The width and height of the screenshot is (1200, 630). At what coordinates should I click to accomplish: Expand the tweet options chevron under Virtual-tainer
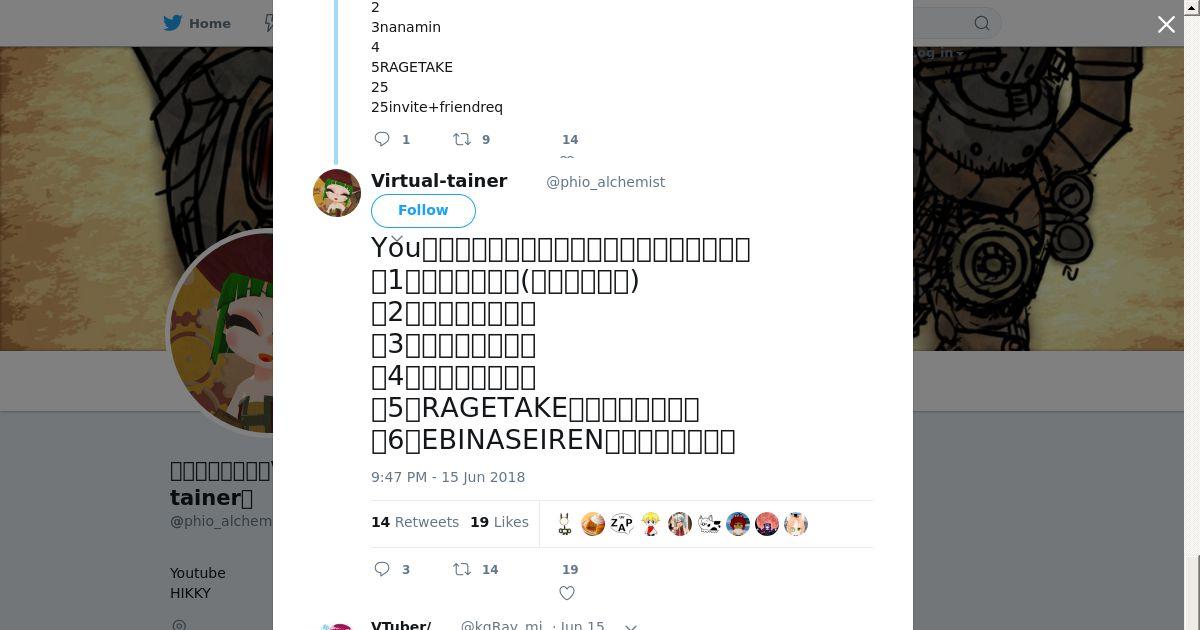coord(397,240)
